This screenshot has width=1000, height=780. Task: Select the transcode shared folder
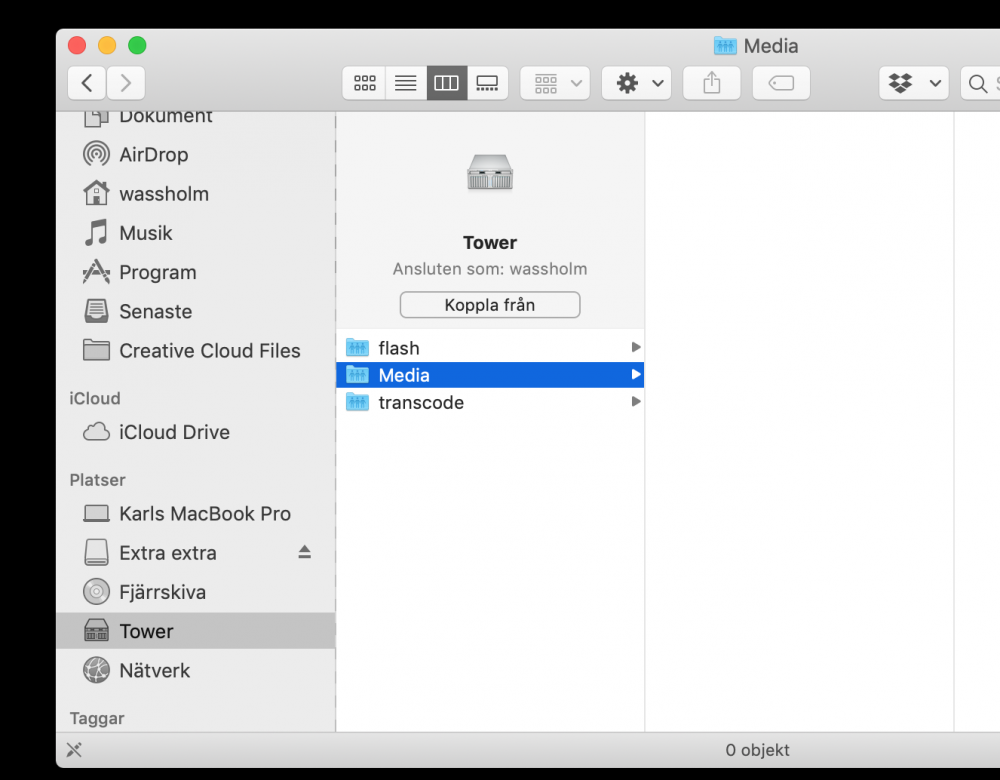(490, 402)
